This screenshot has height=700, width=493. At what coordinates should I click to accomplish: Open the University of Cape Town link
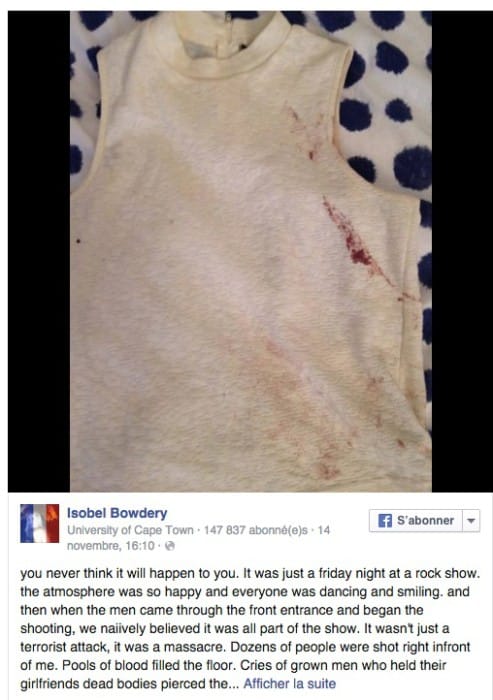(x=130, y=530)
